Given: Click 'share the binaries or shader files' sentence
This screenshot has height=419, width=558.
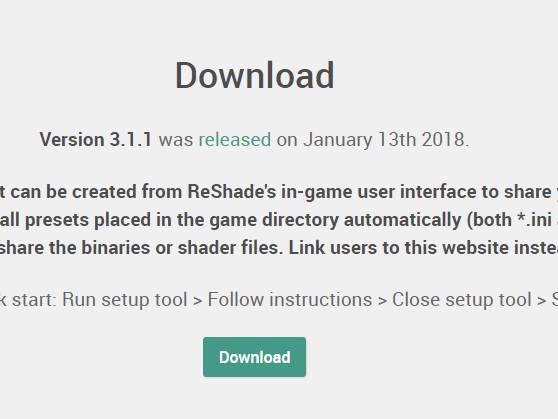Looking at the screenshot, I should pos(141,248).
